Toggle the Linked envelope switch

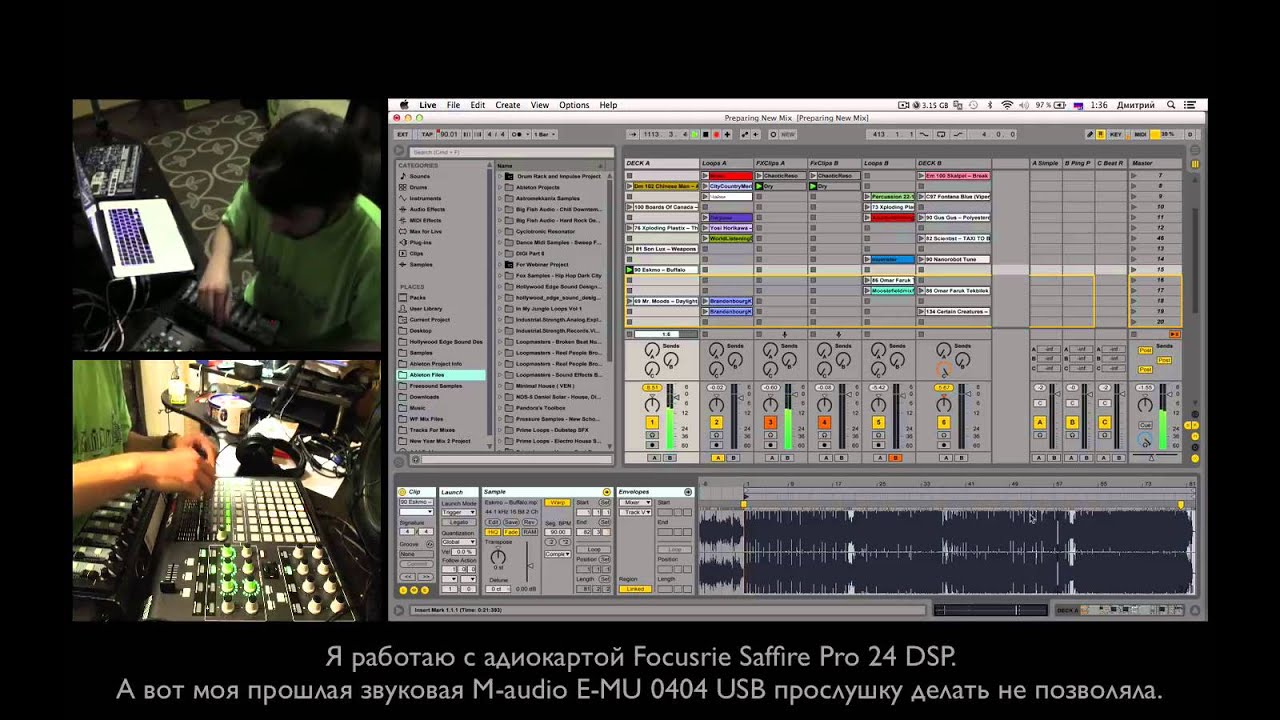[635, 589]
